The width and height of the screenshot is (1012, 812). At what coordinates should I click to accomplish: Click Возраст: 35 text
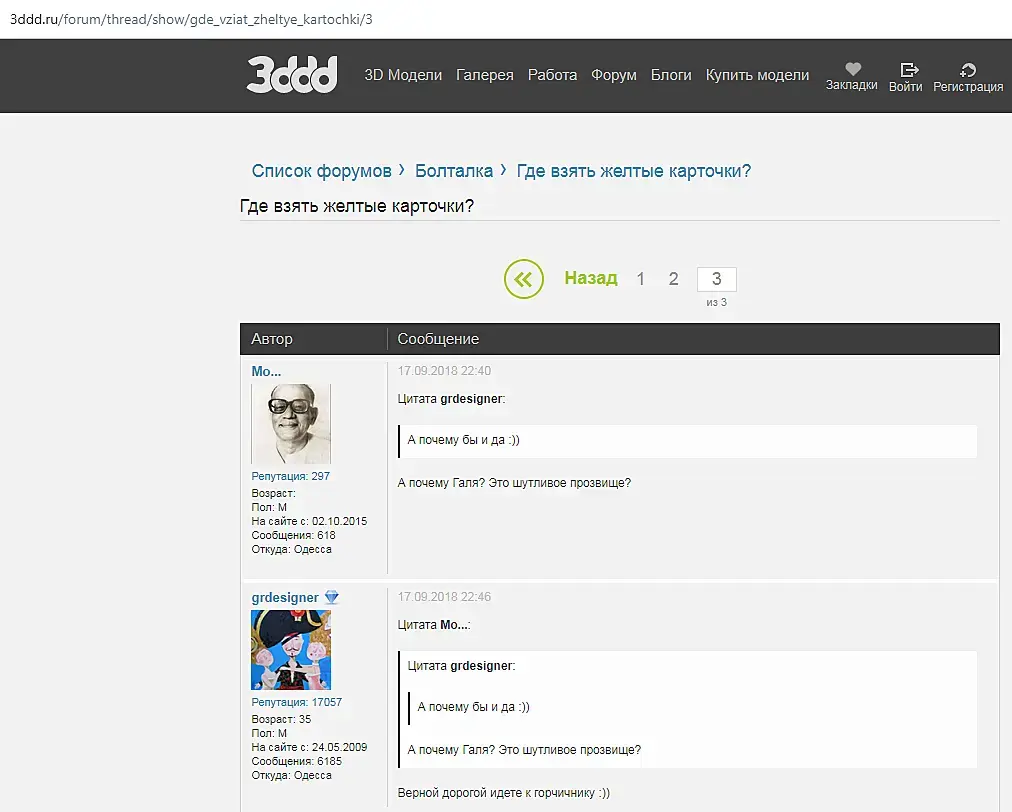coord(281,719)
